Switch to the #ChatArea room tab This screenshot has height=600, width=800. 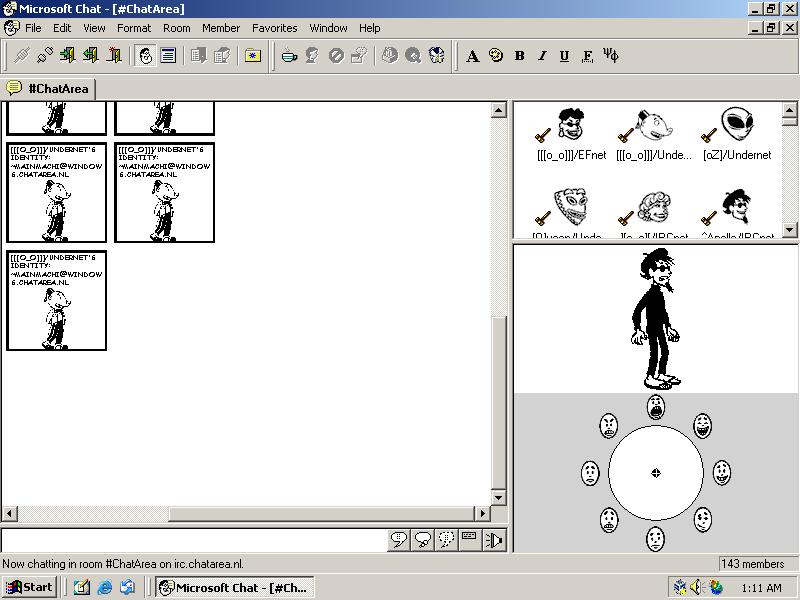coord(48,89)
